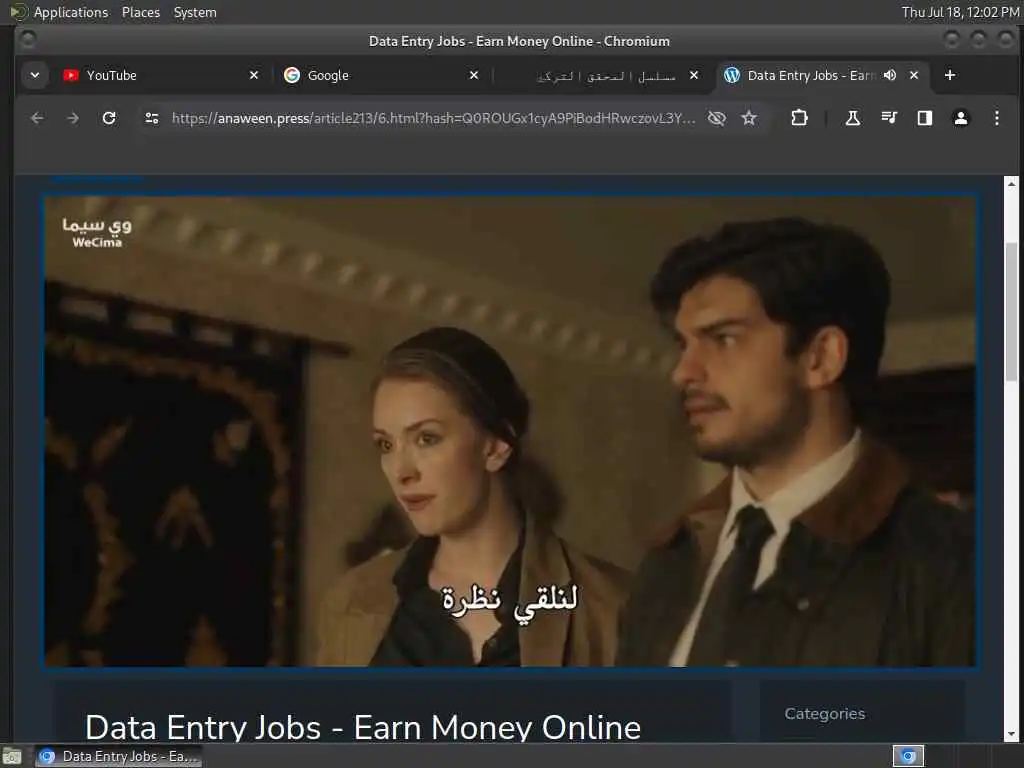
Task: Open the Extensions puzzle icon
Action: (x=799, y=118)
